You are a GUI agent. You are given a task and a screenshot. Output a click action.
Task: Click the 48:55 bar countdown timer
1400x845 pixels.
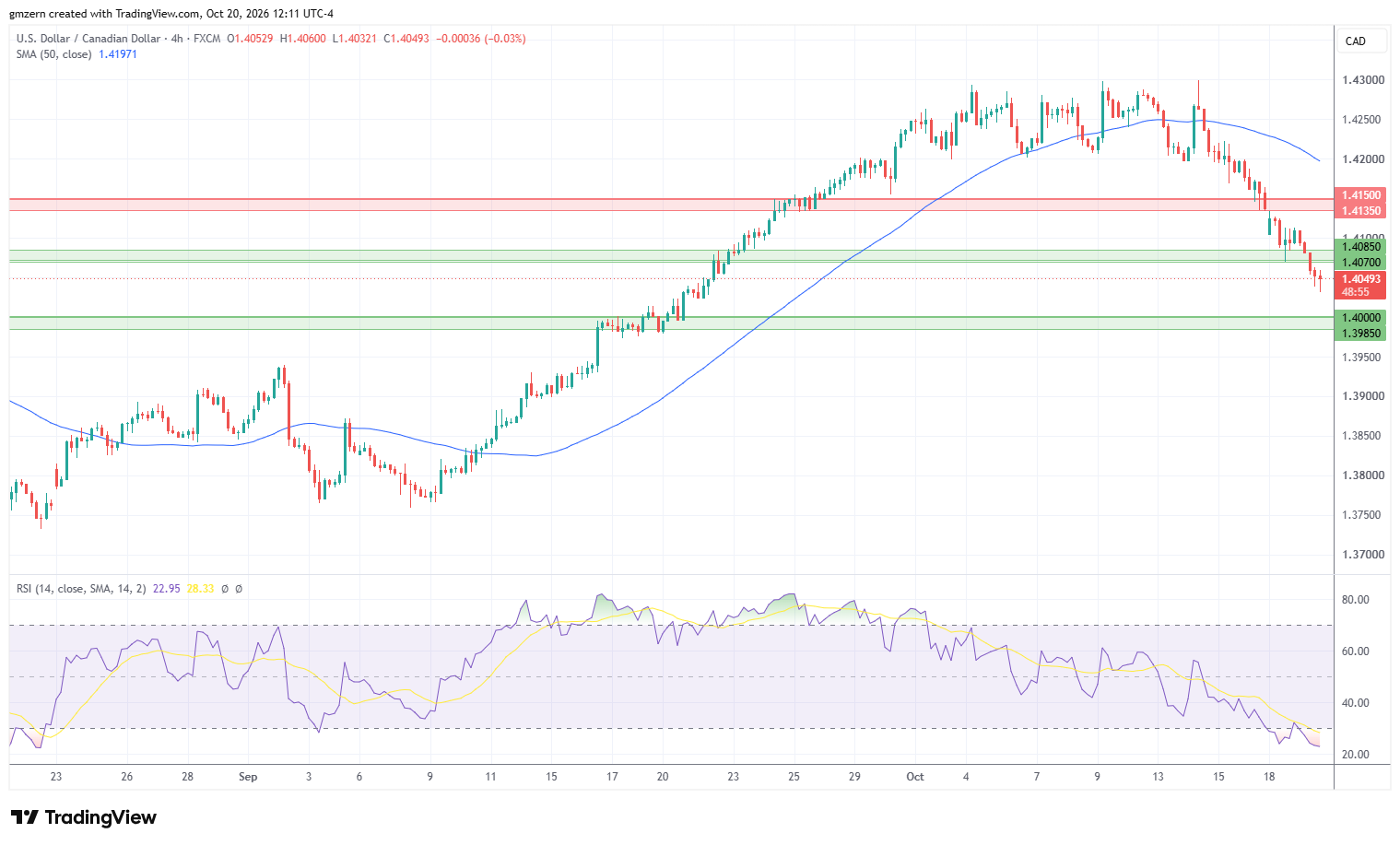tap(1355, 292)
